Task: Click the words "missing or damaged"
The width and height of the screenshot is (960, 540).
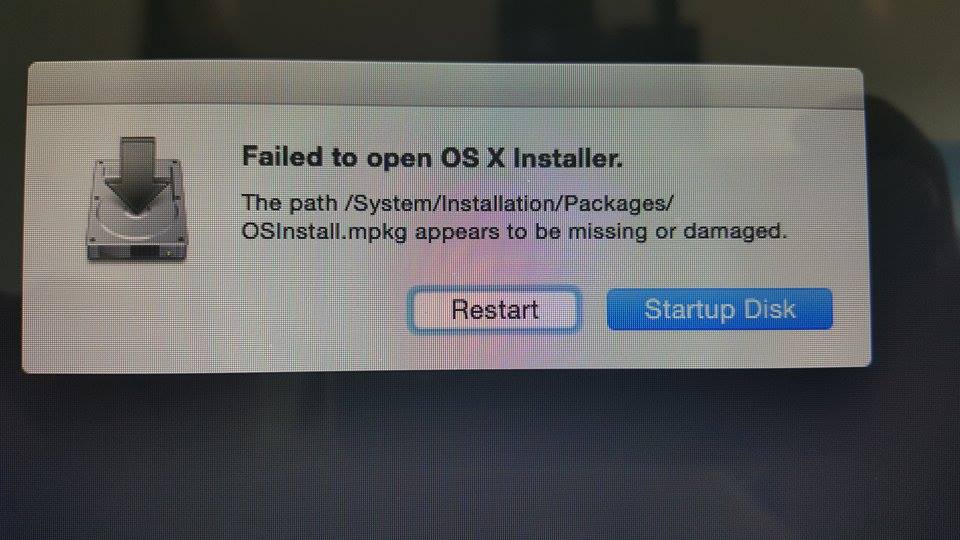Action: [x=675, y=231]
